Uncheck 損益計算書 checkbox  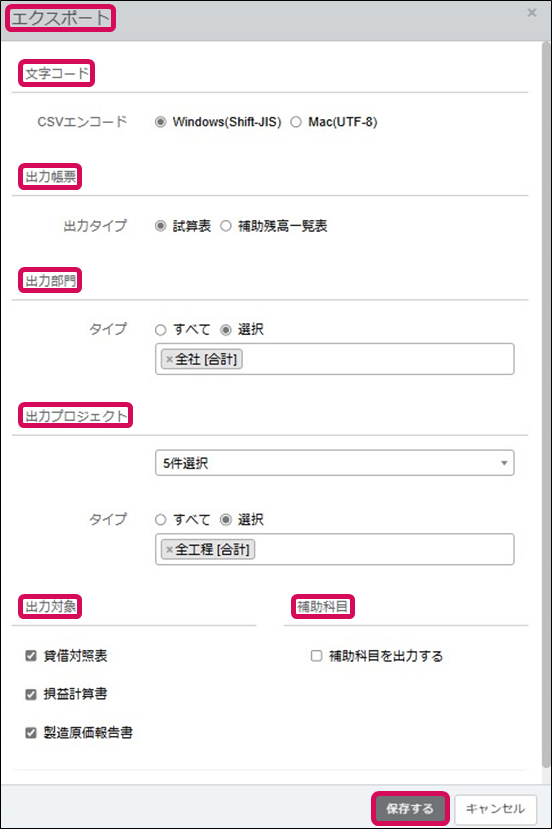click(x=31, y=694)
